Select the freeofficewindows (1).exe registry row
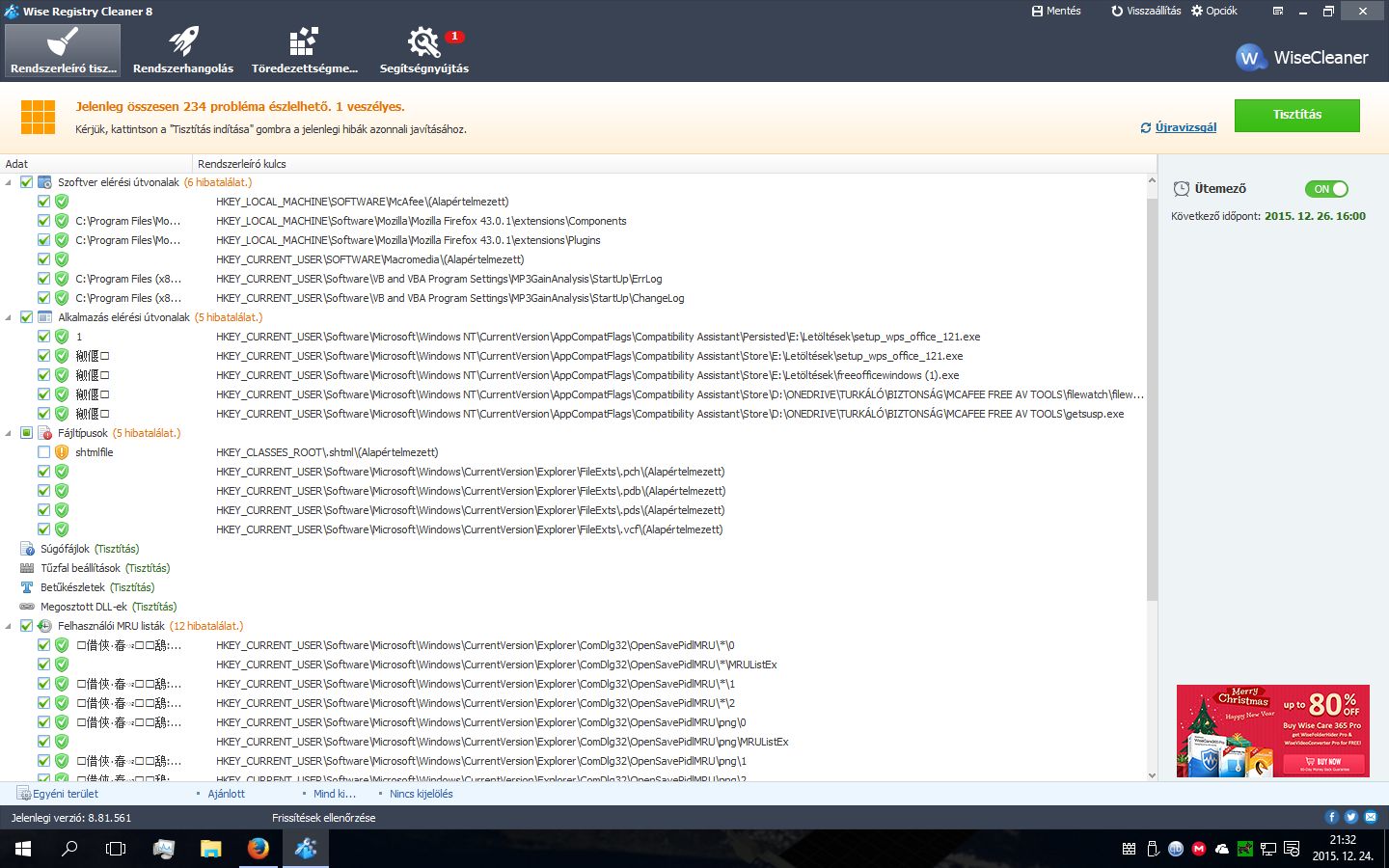This screenshot has width=1389, height=868. (573, 375)
